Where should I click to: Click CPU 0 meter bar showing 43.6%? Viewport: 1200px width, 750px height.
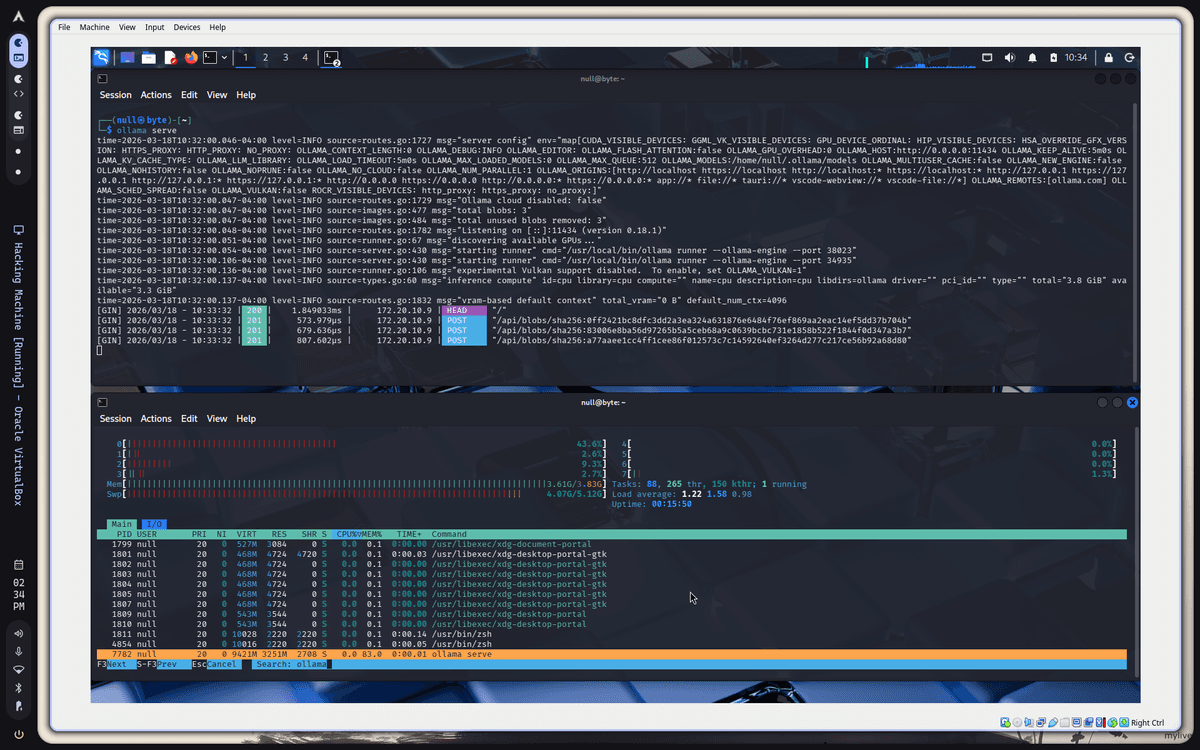point(361,443)
